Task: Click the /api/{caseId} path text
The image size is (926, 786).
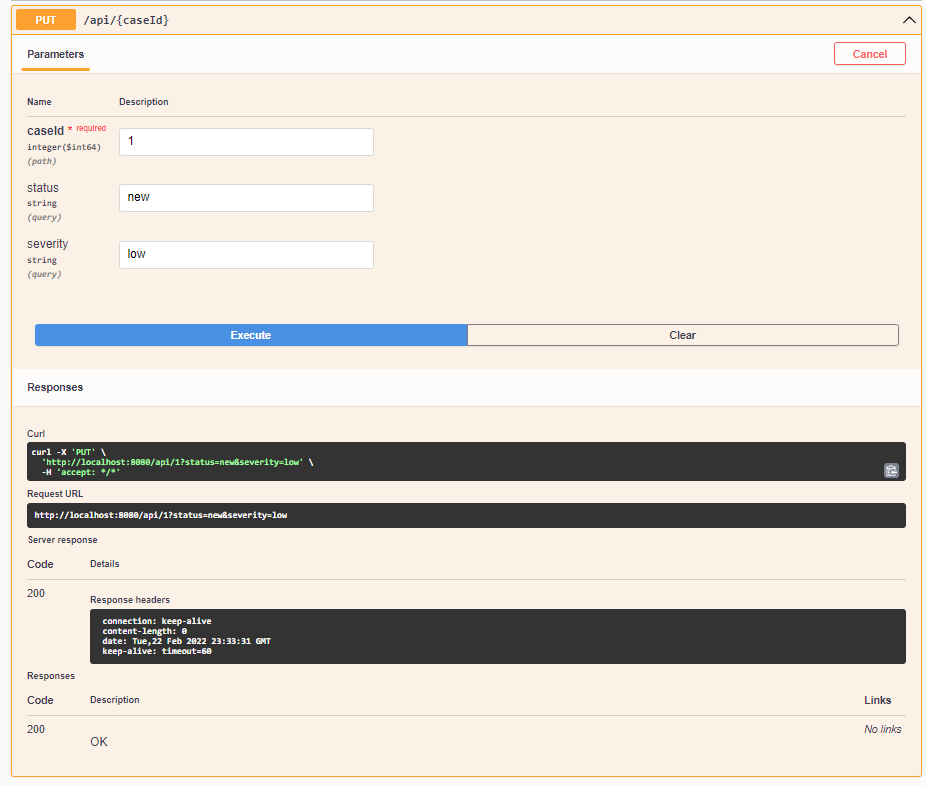Action: [126, 20]
